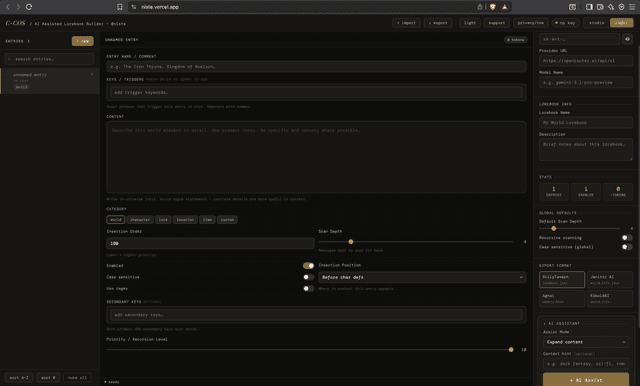Screen dimensions: 640x386
Task: Toggle Case sensitive (global) switch
Action: click(627, 247)
